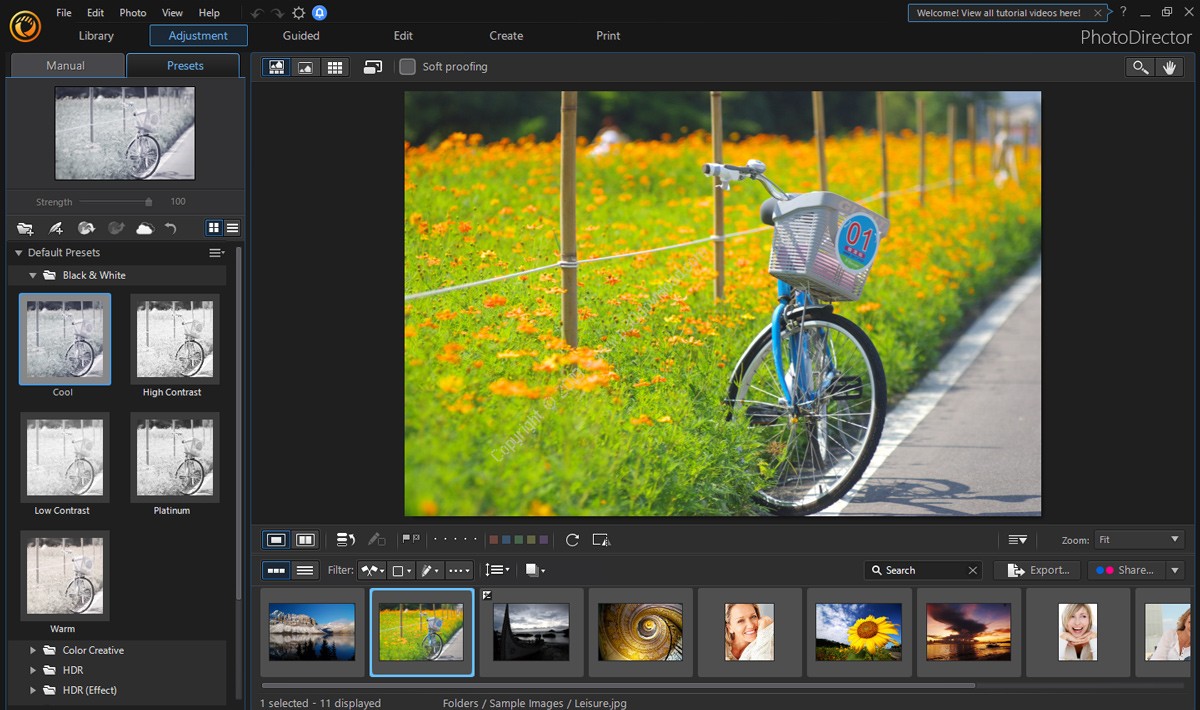The width and height of the screenshot is (1200, 710).
Task: Click the Export button
Action: [1037, 570]
